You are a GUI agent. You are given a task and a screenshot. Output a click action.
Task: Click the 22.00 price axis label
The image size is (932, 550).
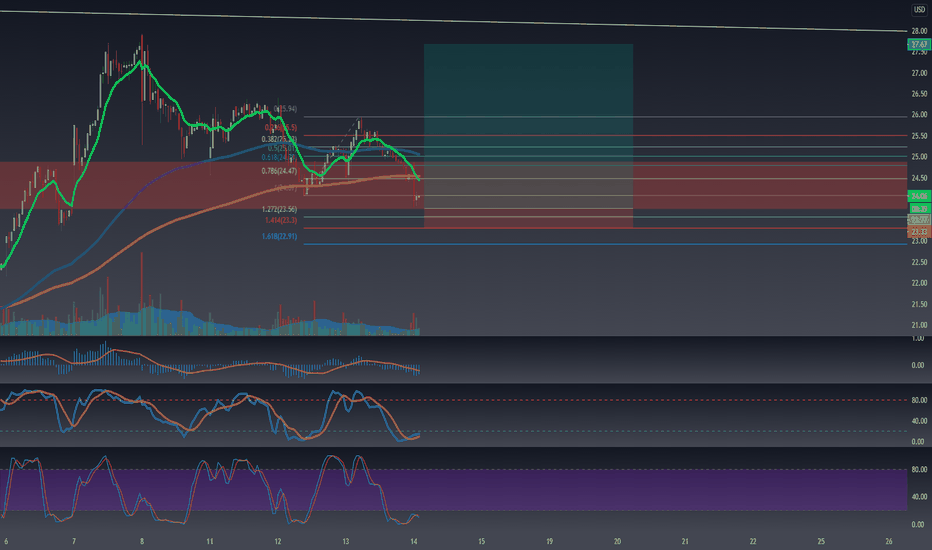[x=919, y=283]
